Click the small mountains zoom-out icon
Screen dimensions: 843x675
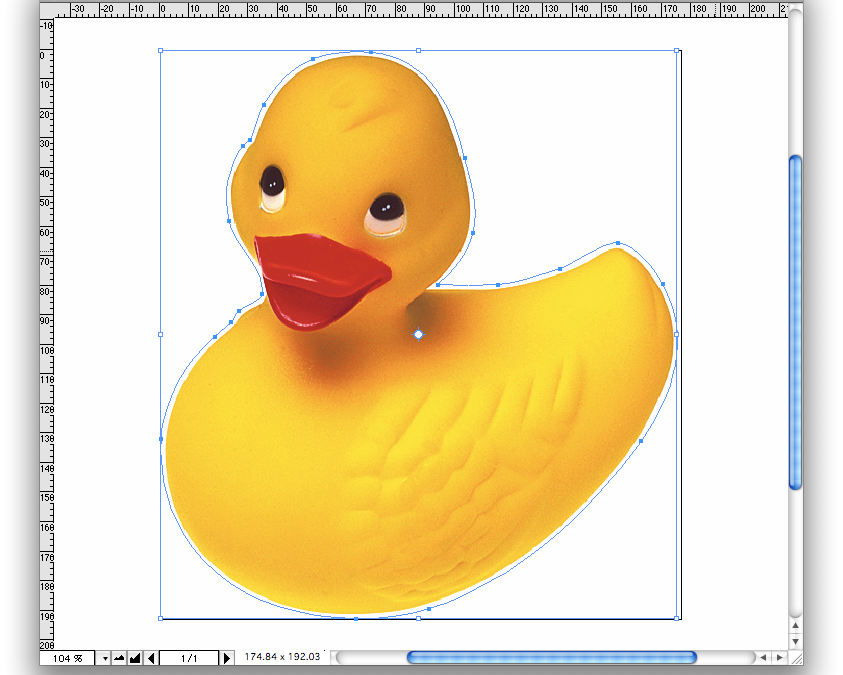pos(119,658)
